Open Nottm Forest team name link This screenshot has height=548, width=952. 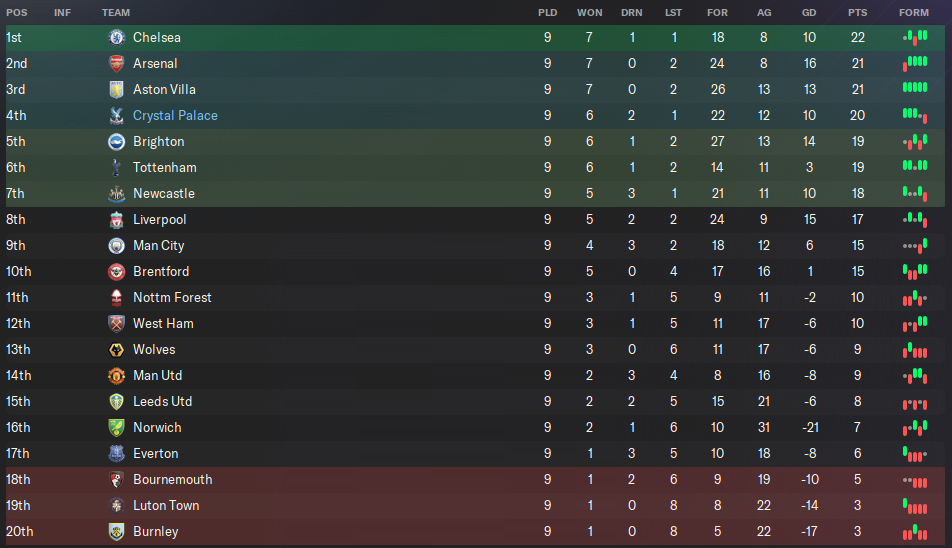(172, 297)
